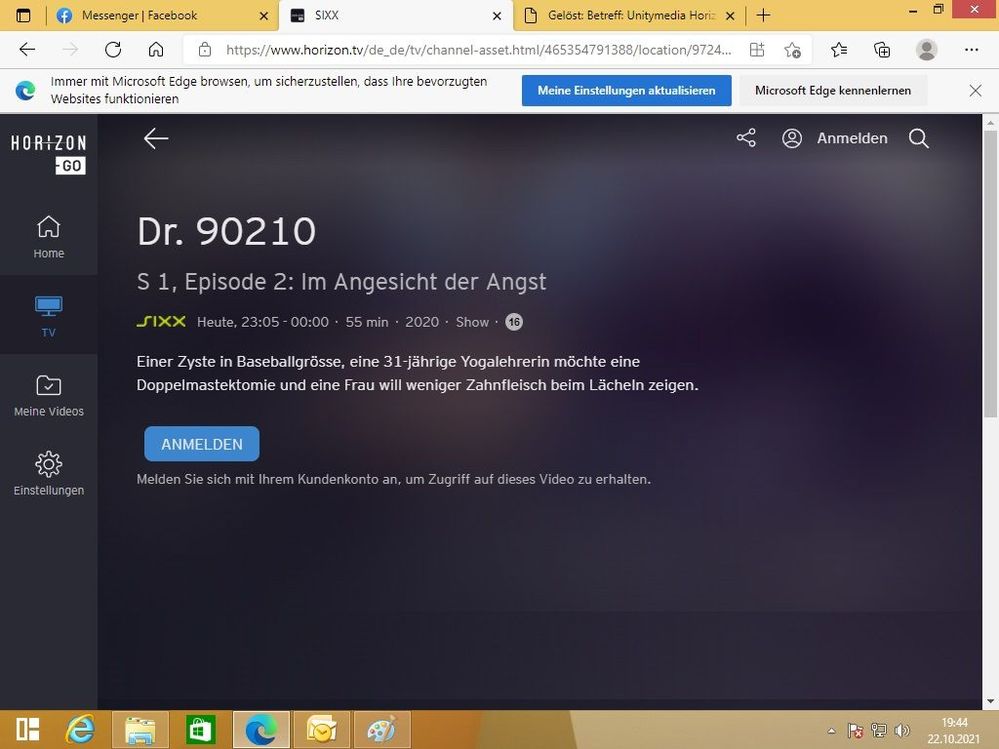Click the Horizon Go logo
The width and height of the screenshot is (999, 749).
(48, 153)
